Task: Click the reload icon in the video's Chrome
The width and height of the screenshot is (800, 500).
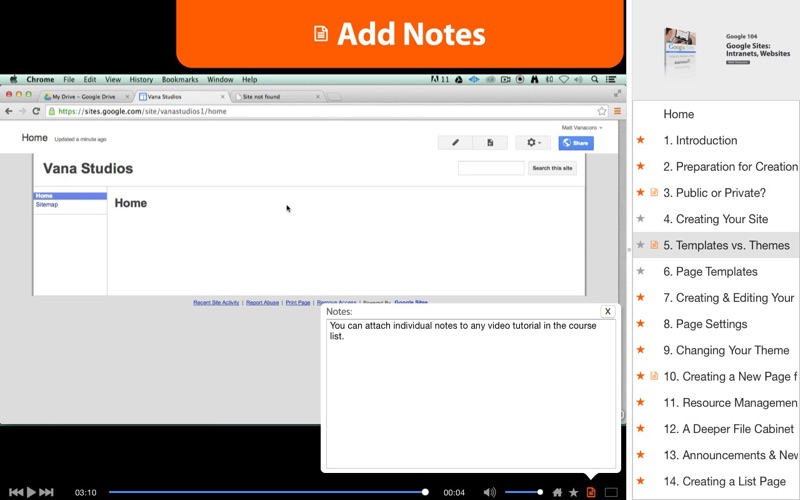Action: pos(36,111)
